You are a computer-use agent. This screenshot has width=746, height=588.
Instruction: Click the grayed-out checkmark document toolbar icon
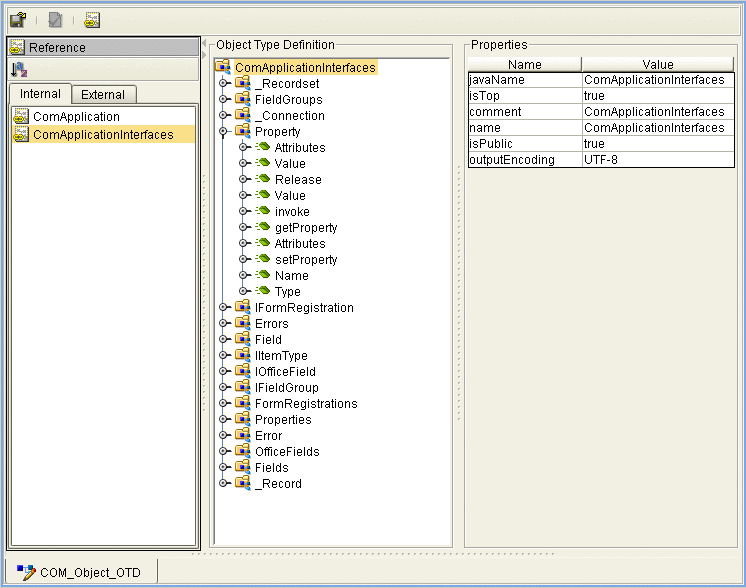(x=55, y=20)
